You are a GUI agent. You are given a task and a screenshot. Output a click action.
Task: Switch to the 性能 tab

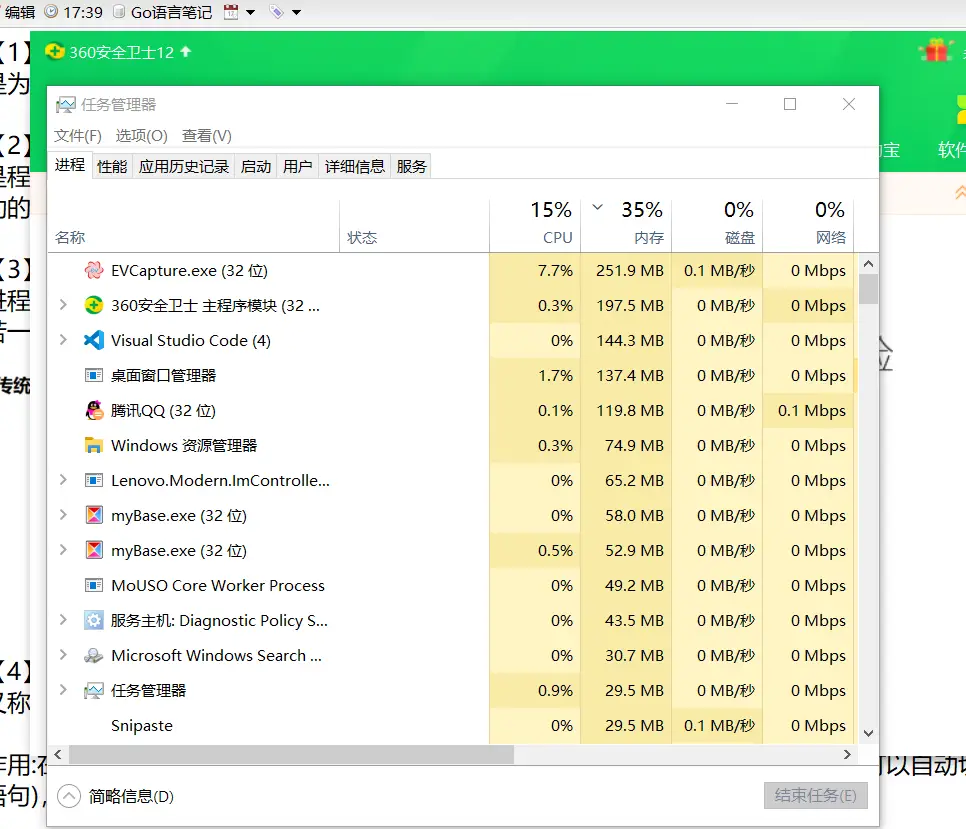[x=112, y=167]
